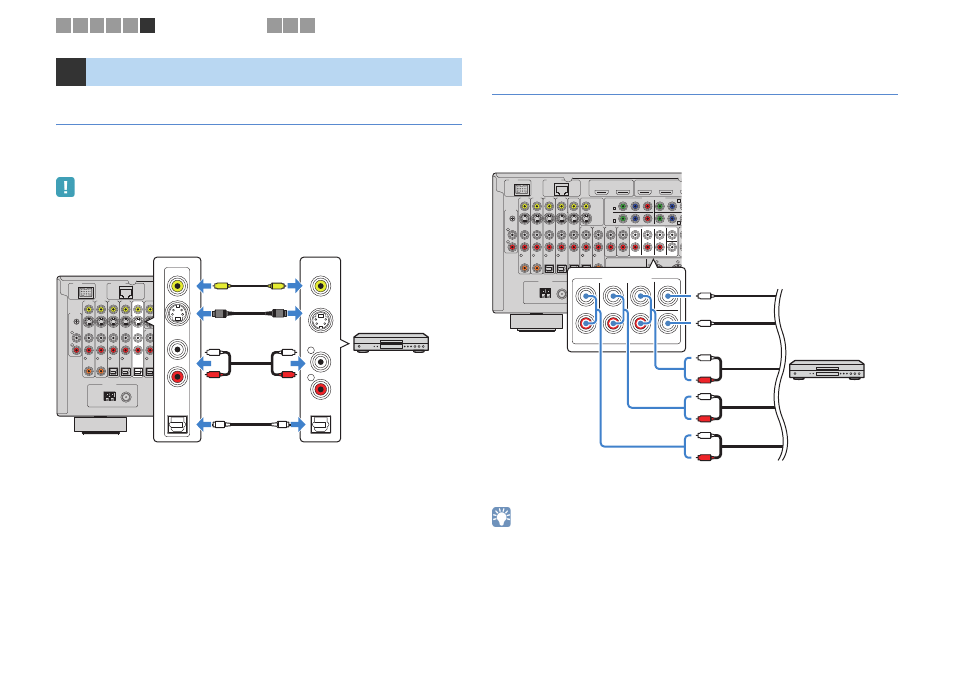954x675 pixels.
Task: Click the lightbulb tip icon
Action: coord(501,517)
